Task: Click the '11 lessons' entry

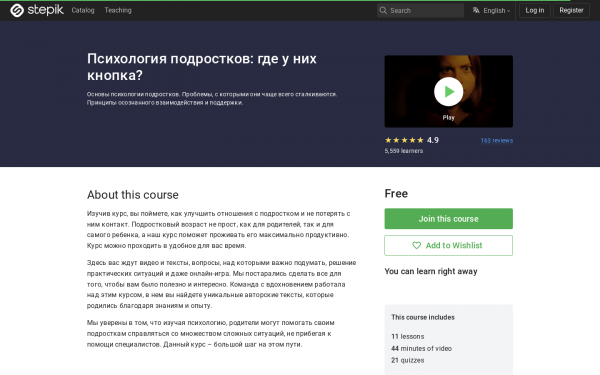Action: click(x=408, y=336)
